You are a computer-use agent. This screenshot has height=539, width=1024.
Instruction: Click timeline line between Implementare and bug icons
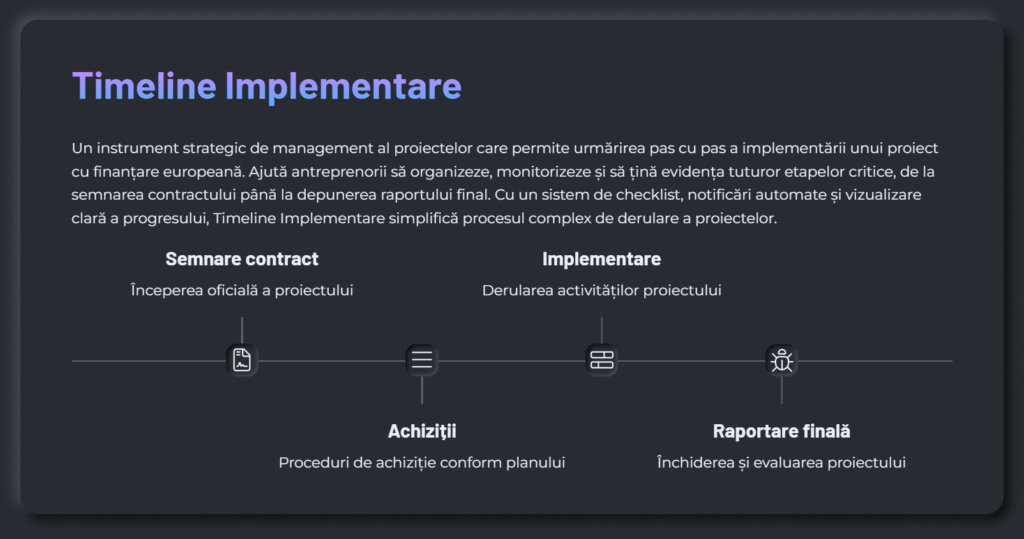[691, 360]
